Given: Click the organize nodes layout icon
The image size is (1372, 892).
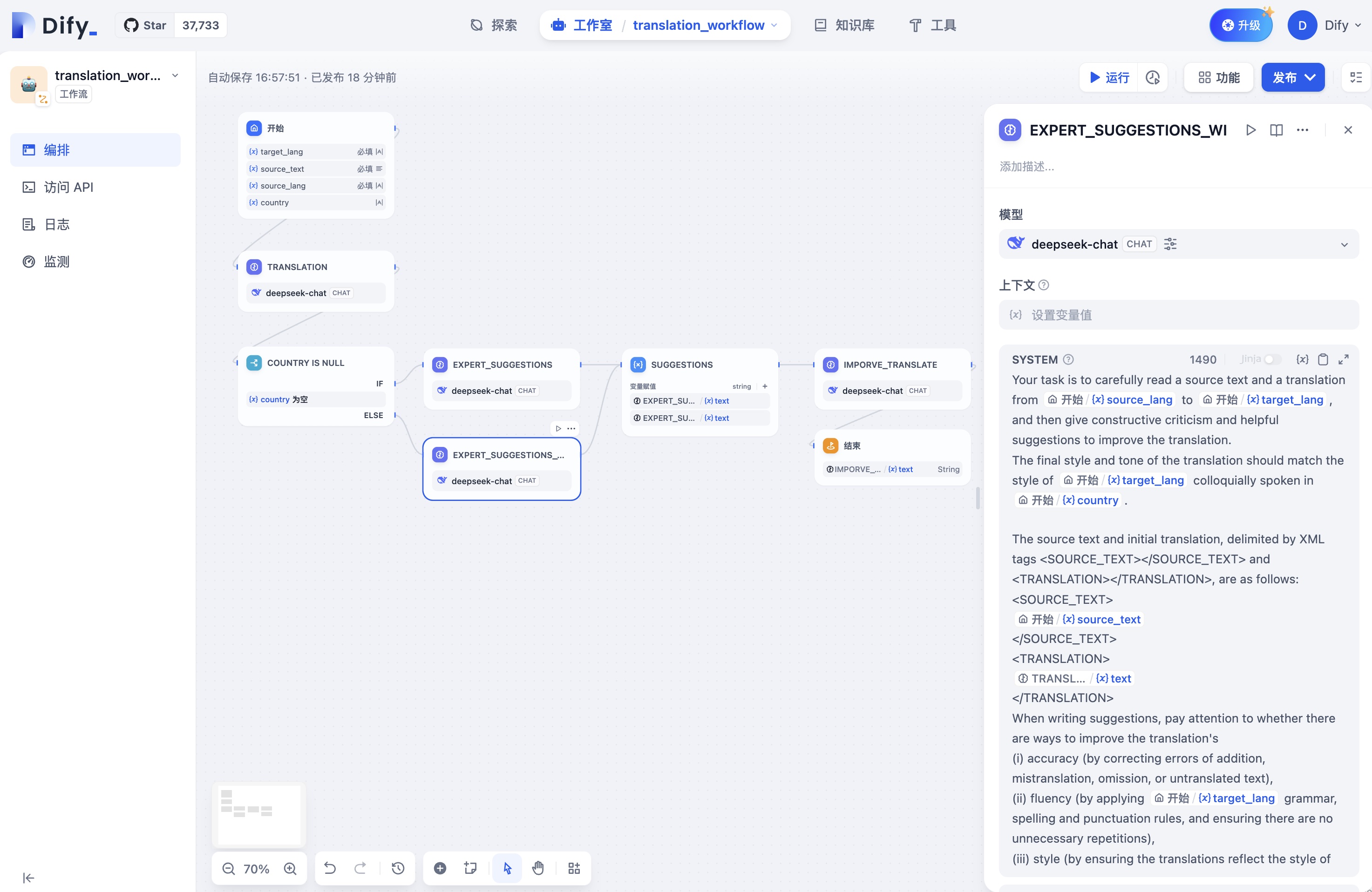Looking at the screenshot, I should (x=574, y=868).
